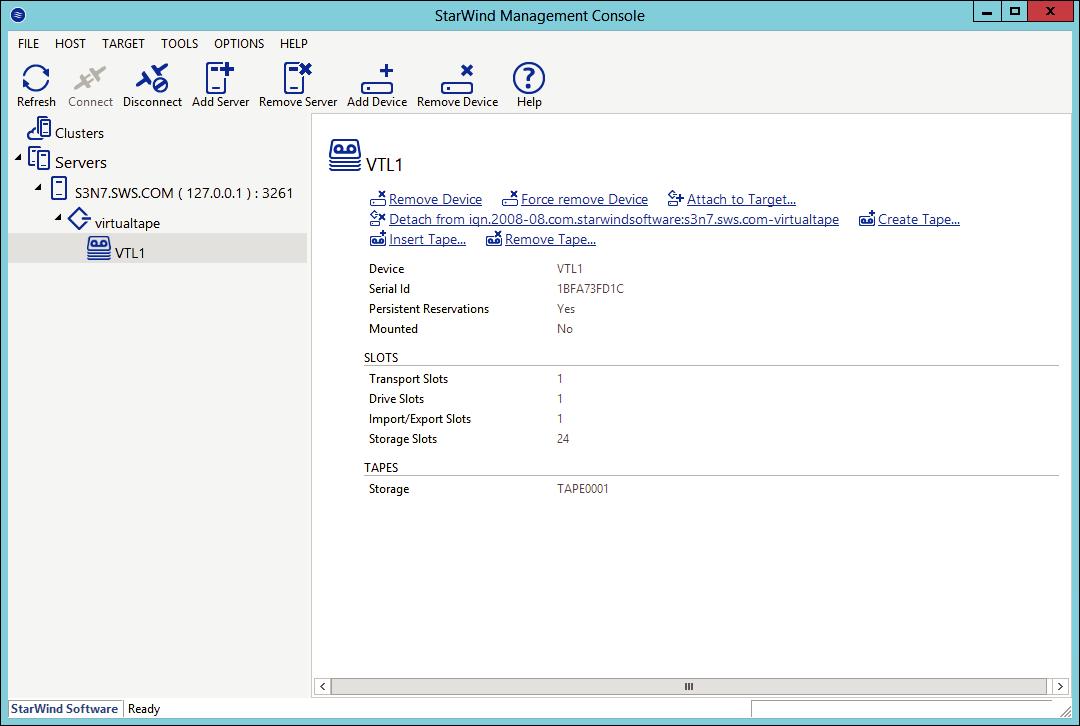The height and width of the screenshot is (726, 1080).
Task: Collapse the S3N7.SWS.COM server node
Action: (x=38, y=187)
